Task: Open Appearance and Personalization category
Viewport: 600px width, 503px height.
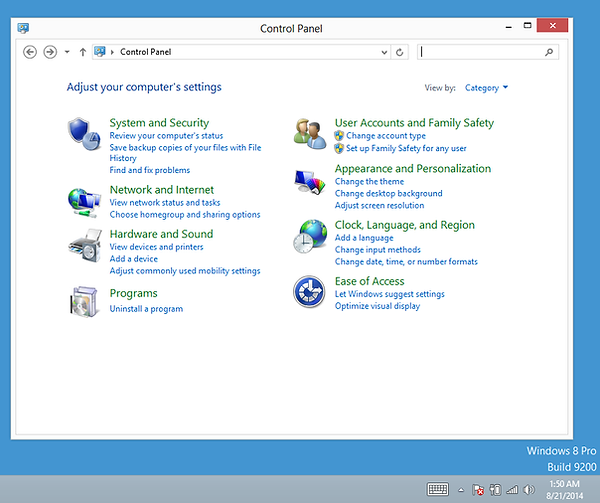Action: [413, 169]
